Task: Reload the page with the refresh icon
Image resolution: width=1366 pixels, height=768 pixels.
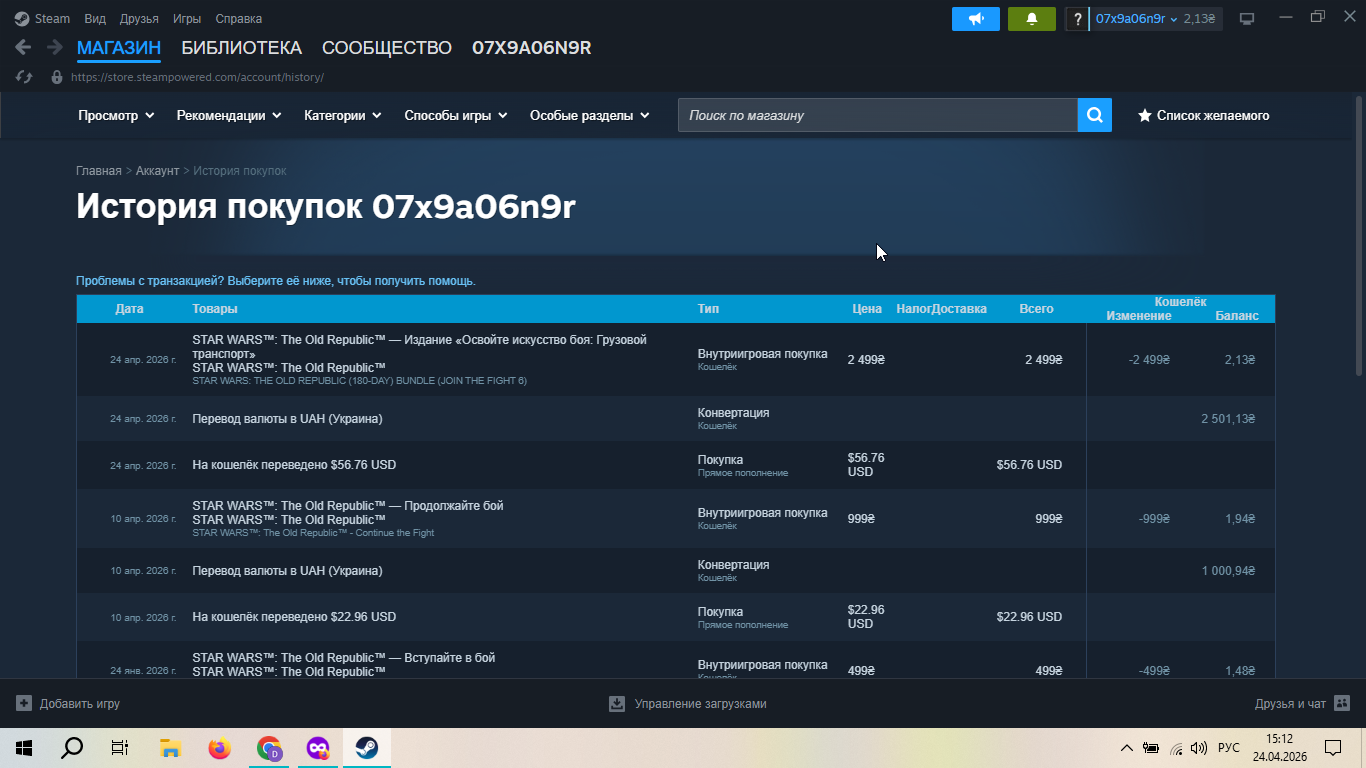Action: (x=24, y=77)
